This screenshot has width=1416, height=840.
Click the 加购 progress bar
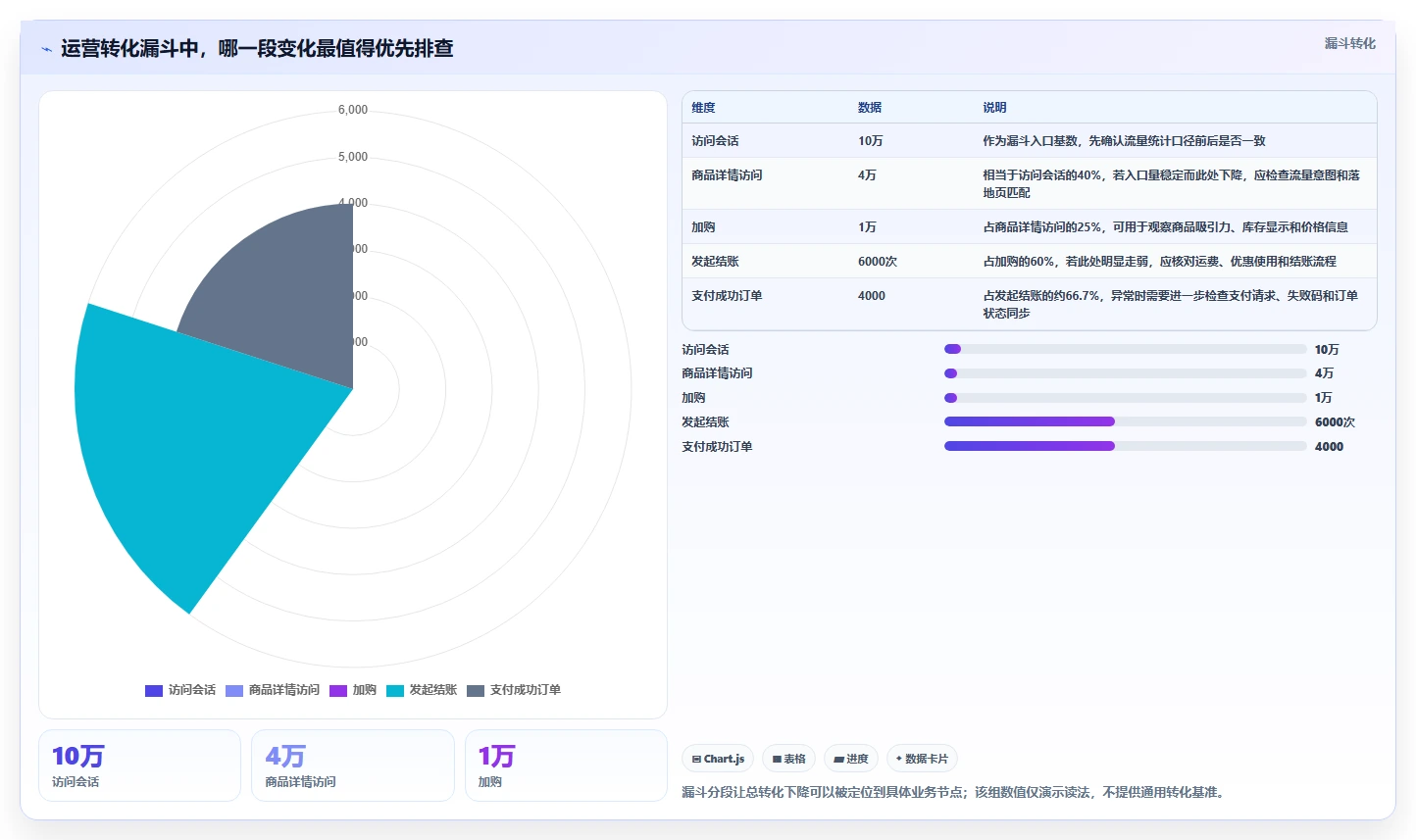(x=1125, y=398)
